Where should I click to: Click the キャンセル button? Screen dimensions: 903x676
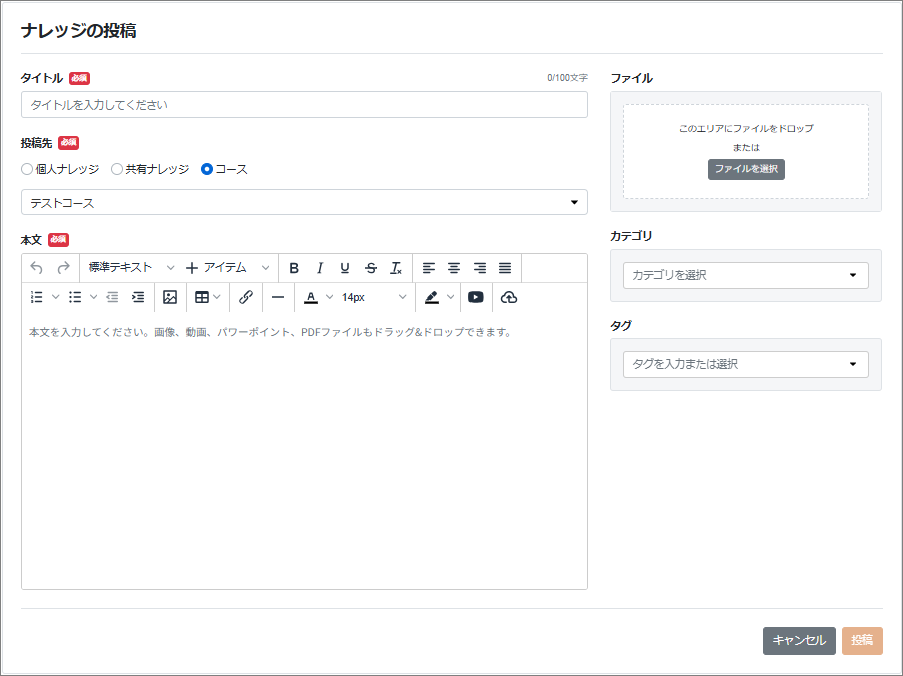pyautogui.click(x=799, y=641)
